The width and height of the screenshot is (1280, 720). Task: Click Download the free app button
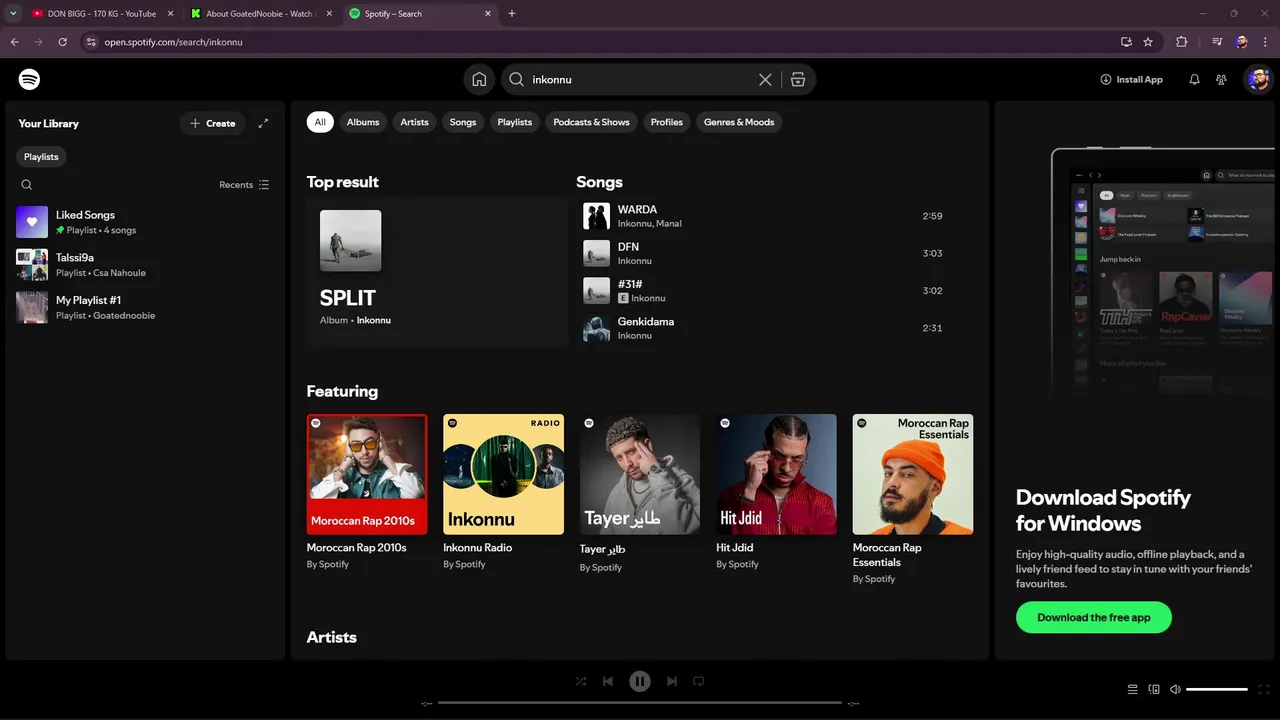pos(1094,617)
